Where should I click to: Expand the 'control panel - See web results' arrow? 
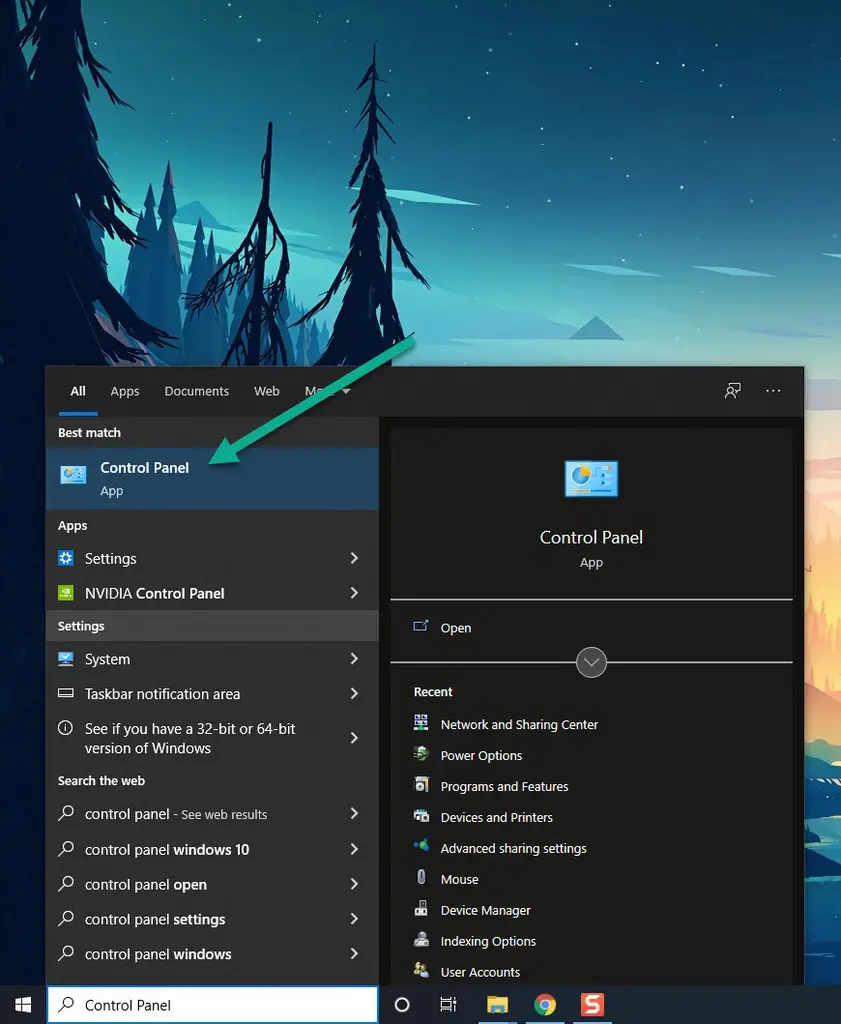pyautogui.click(x=354, y=813)
